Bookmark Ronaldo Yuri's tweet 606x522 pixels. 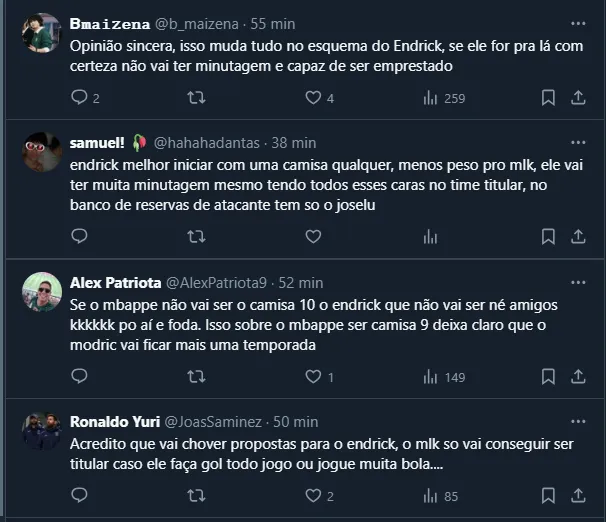click(548, 496)
